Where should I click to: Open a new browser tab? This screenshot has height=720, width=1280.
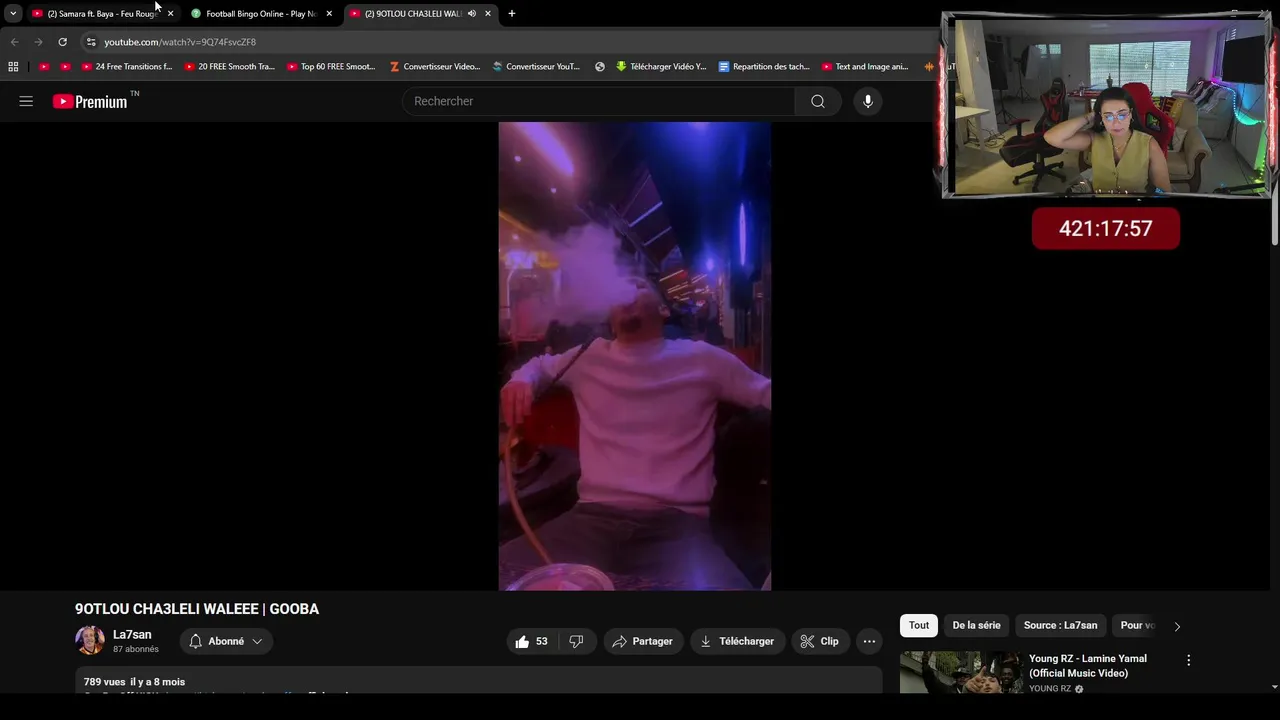(x=512, y=14)
